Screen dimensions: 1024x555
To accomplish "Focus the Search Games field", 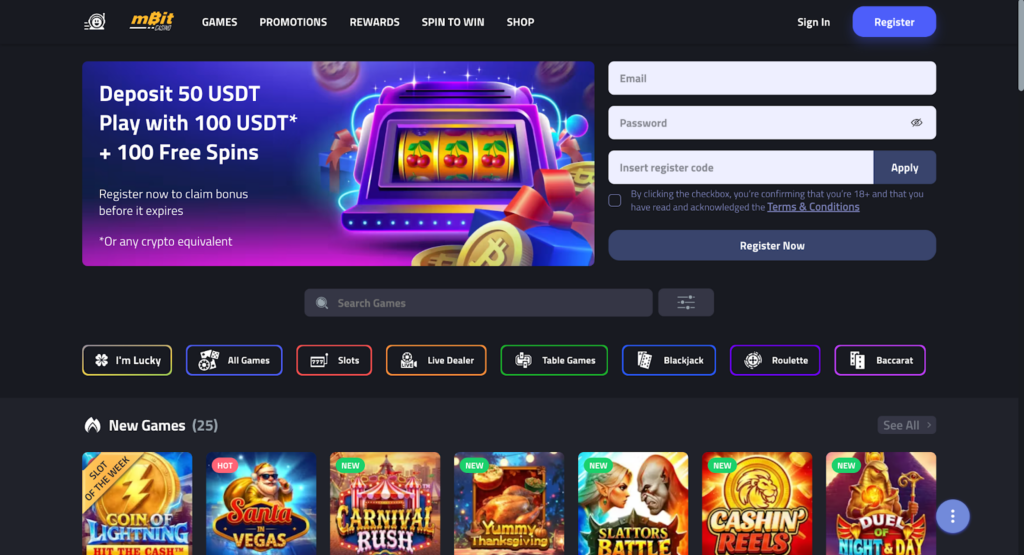I will pos(478,303).
